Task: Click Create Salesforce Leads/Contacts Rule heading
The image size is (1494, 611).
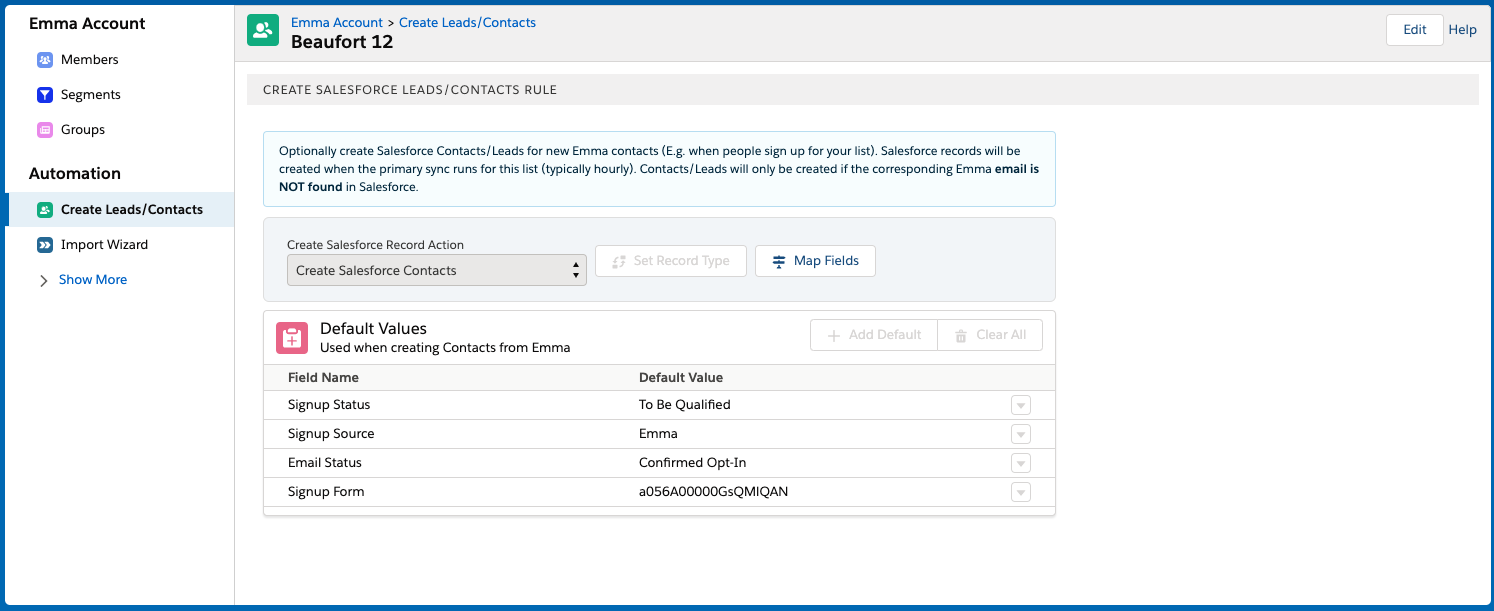Action: (x=410, y=90)
